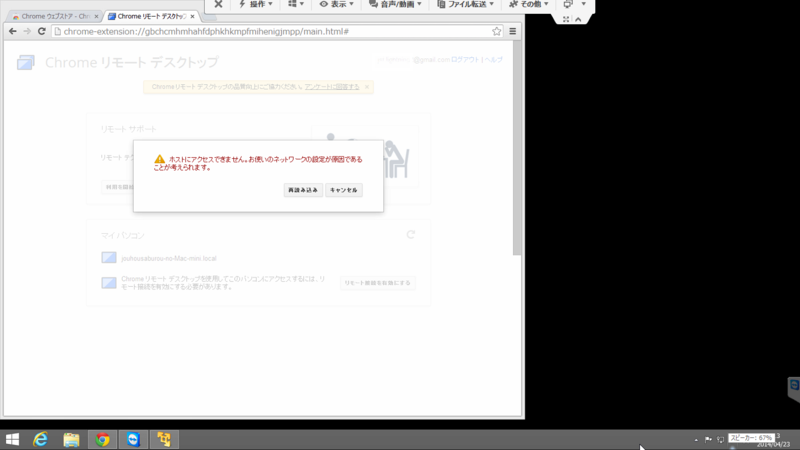The width and height of the screenshot is (800, 450).
Task: Open the 操作 actions dropdown
Action: click(x=256, y=4)
